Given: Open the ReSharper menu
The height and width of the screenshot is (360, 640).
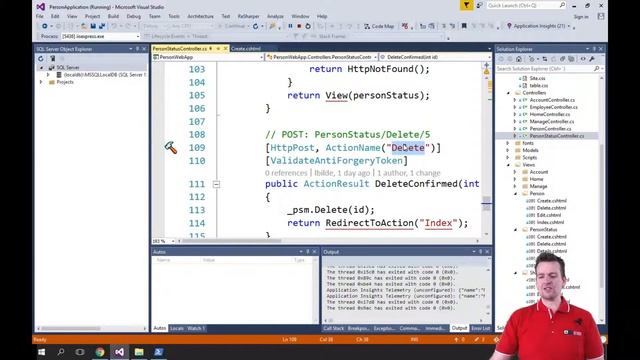Looking at the screenshot, I should click(248, 16).
